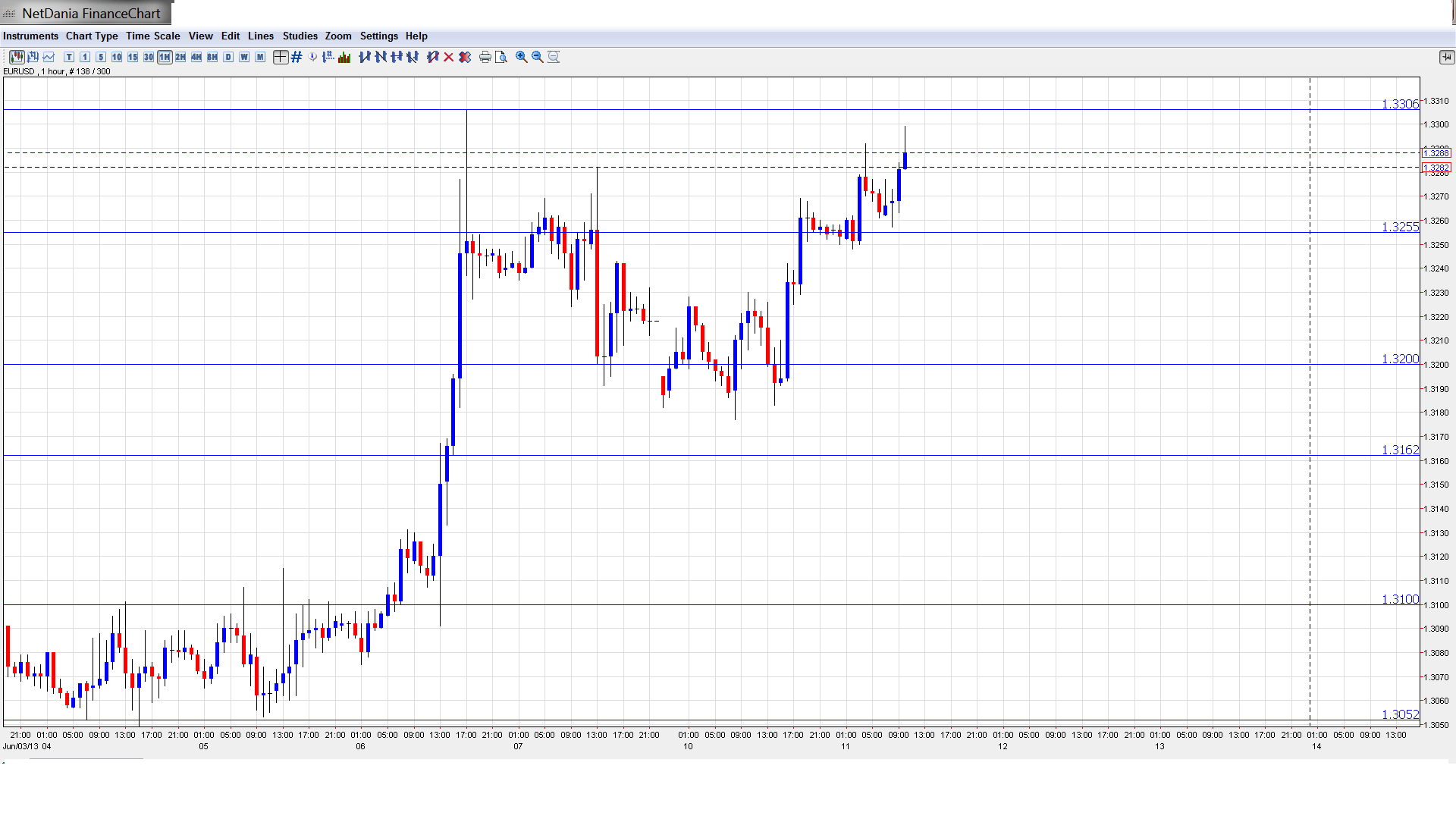Click the zoom in magnifier icon
Viewport: 1456px width, 819px height.
521,57
